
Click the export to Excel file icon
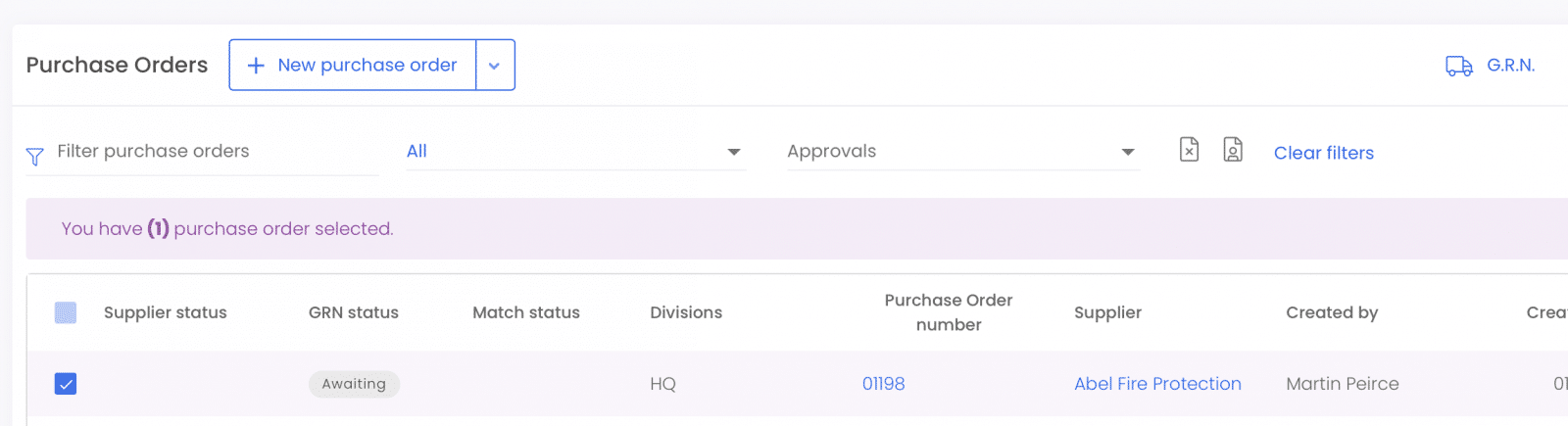pyautogui.click(x=1189, y=150)
